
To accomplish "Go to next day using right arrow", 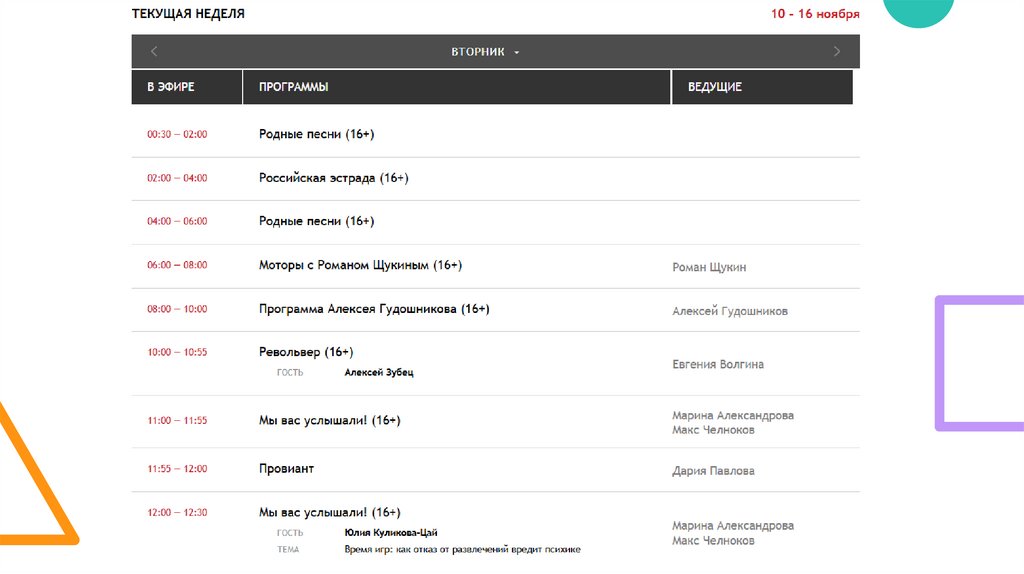I will (x=837, y=52).
